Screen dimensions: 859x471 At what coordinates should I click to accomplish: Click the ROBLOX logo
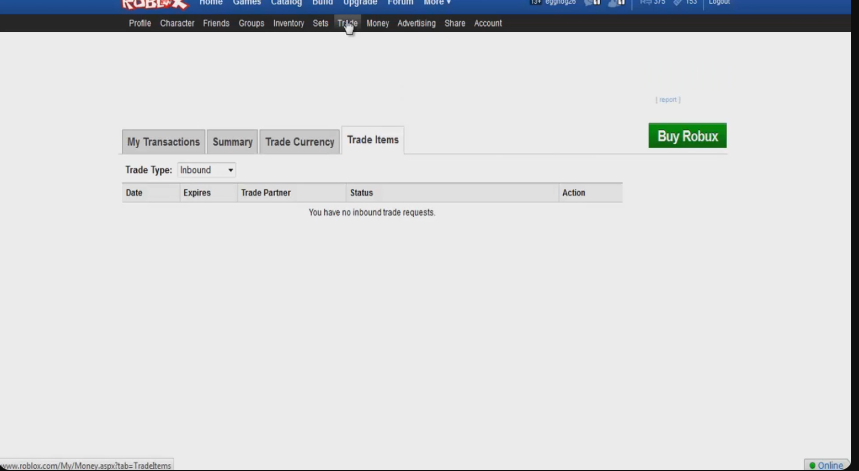[x=154, y=4]
